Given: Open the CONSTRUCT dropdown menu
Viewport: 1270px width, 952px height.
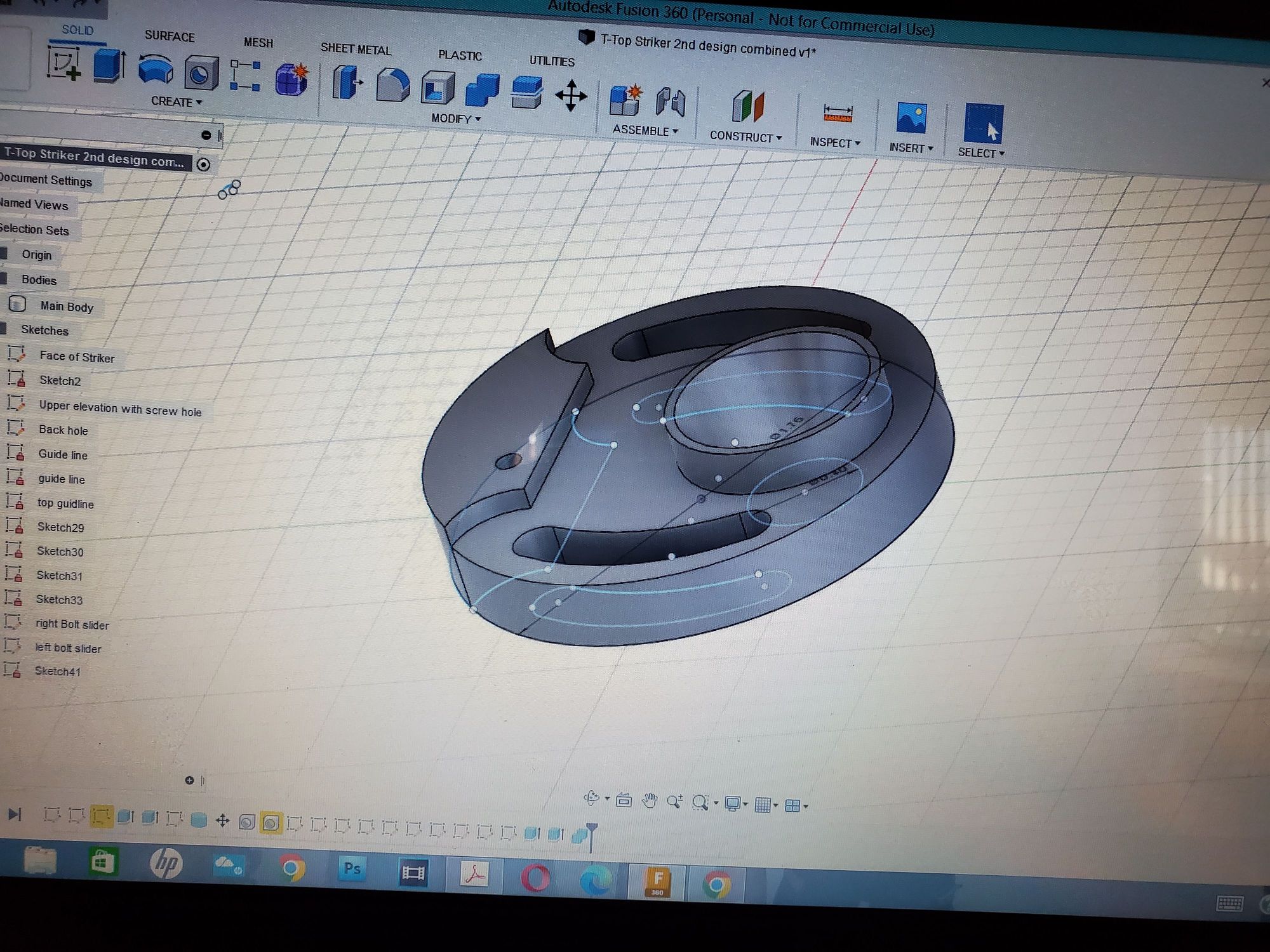Looking at the screenshot, I should [x=745, y=136].
